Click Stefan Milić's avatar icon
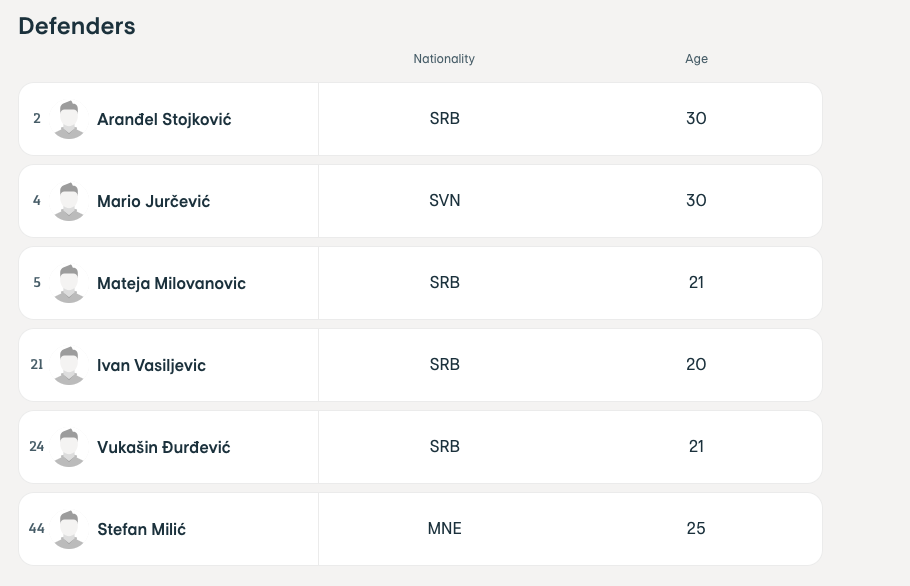 click(69, 529)
